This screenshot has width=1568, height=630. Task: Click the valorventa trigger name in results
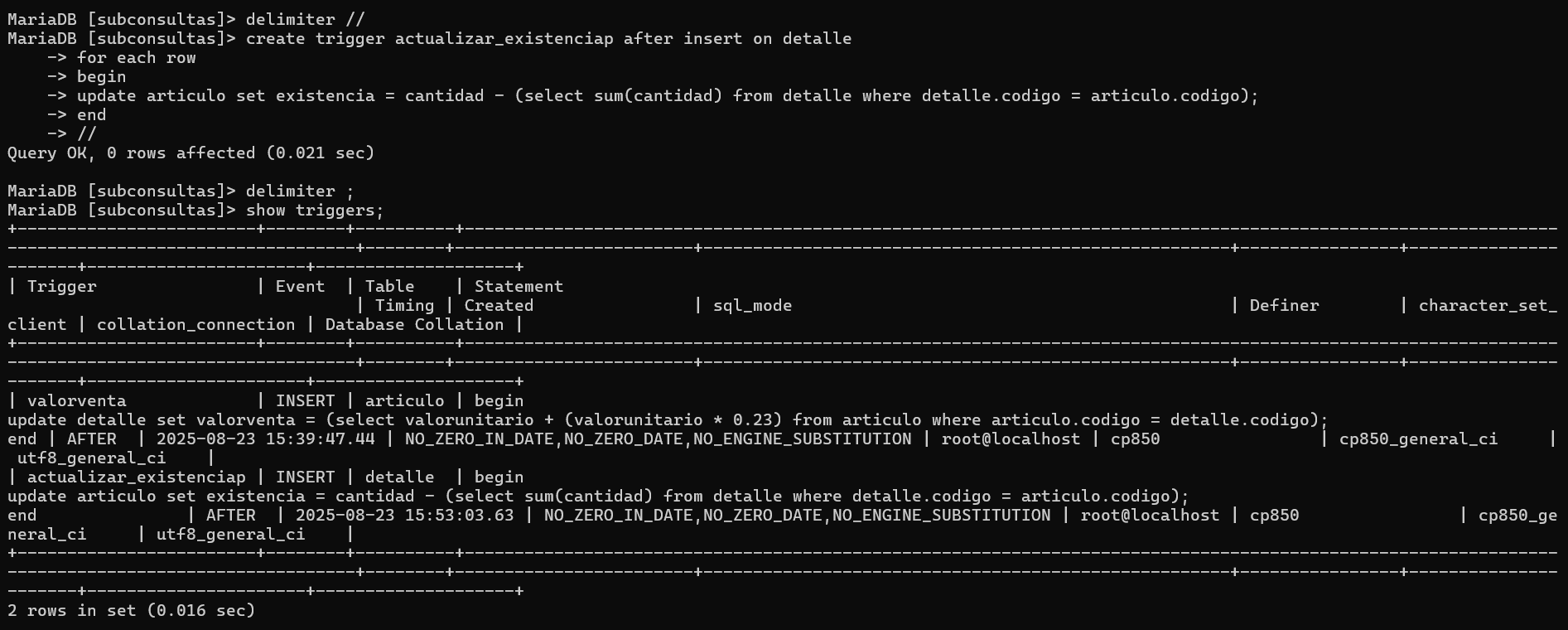(76, 400)
